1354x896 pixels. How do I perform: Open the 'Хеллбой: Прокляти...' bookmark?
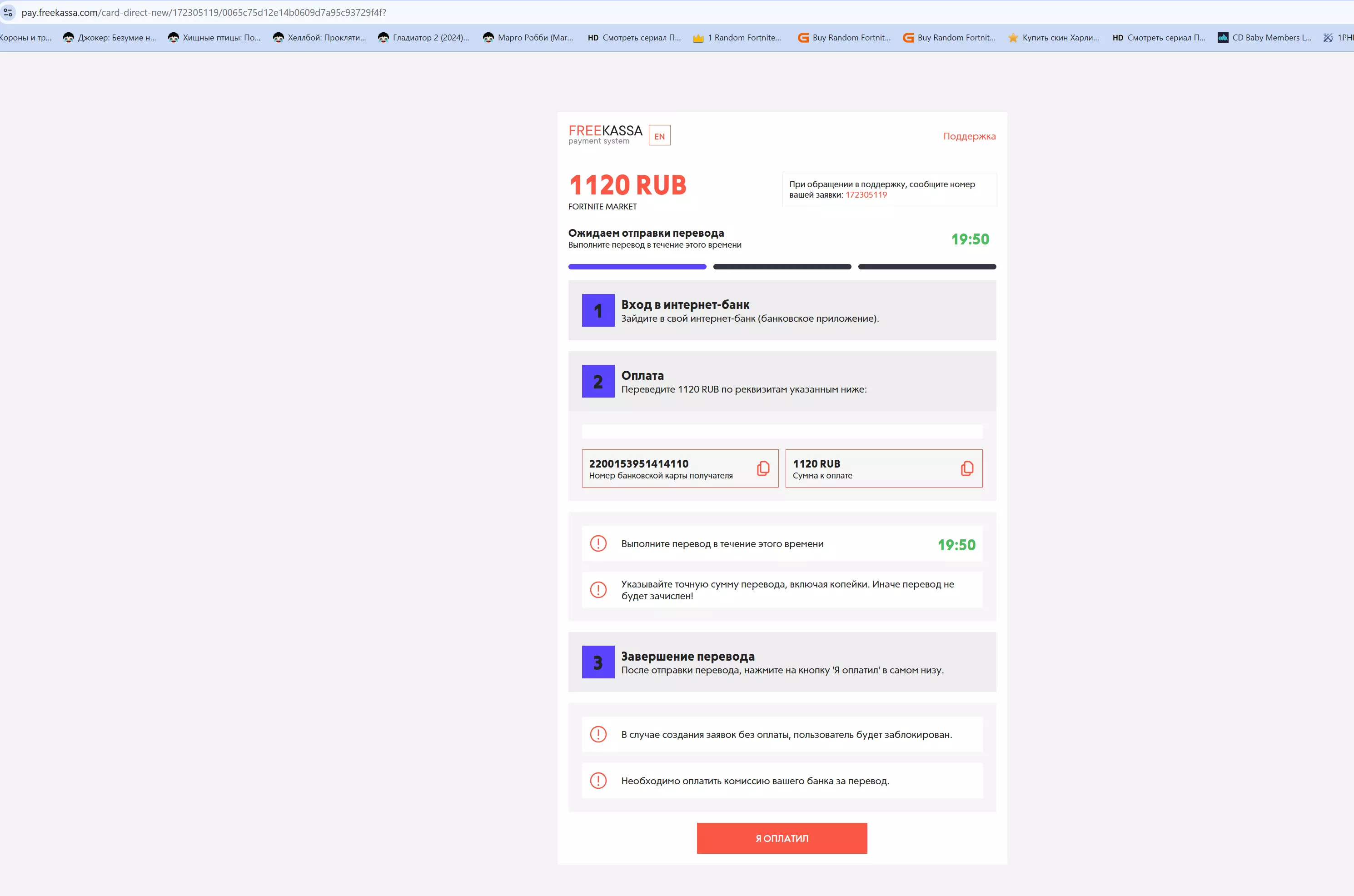(x=320, y=38)
